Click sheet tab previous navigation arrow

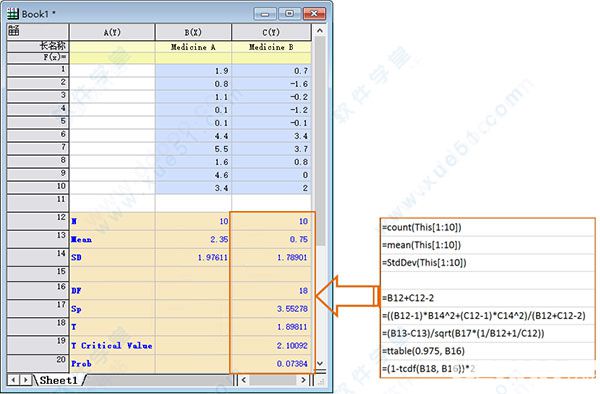13,380
